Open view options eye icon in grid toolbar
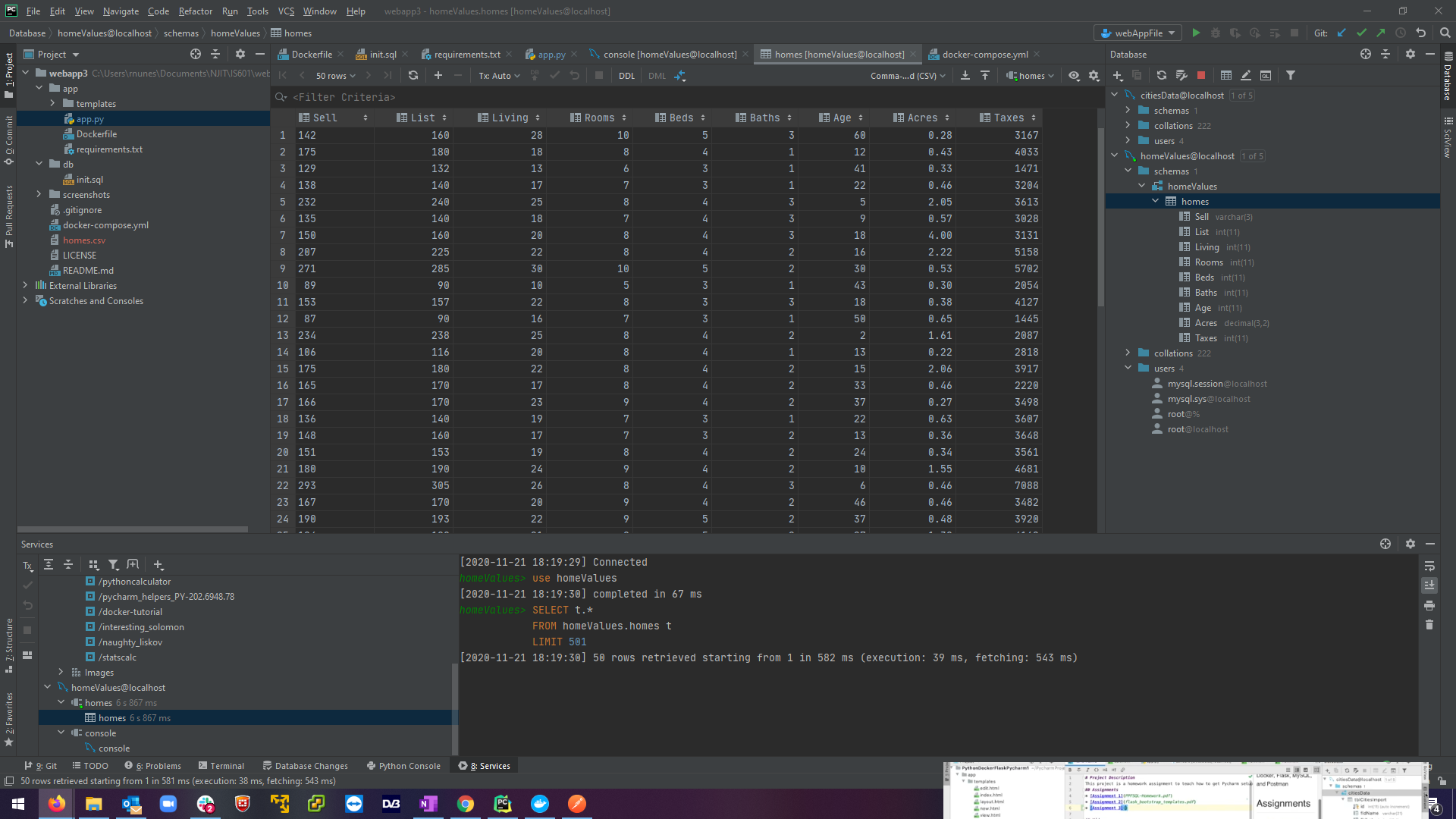Viewport: 1456px width, 819px height. (x=1074, y=75)
